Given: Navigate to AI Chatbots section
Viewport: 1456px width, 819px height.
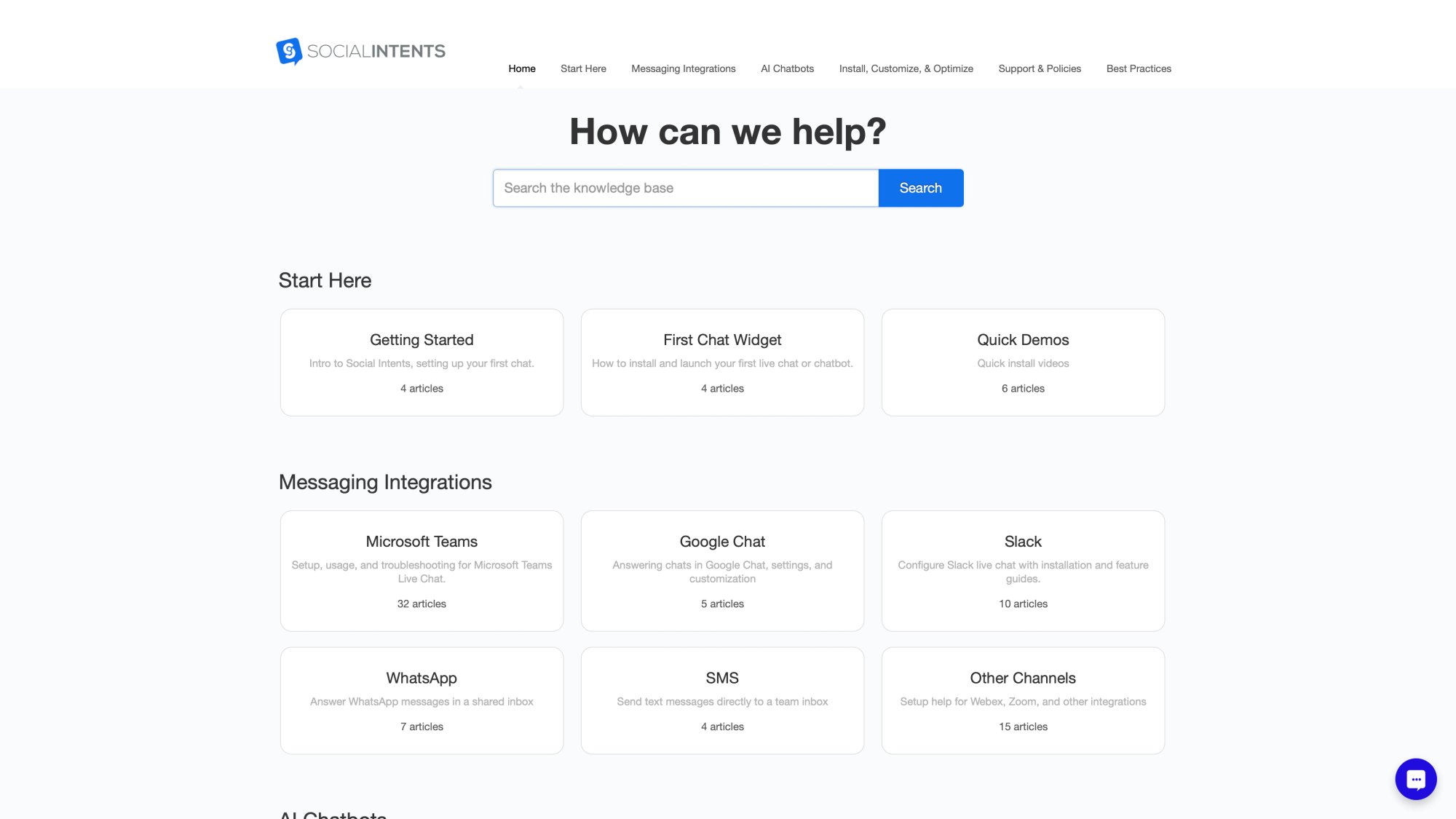Looking at the screenshot, I should [x=786, y=68].
